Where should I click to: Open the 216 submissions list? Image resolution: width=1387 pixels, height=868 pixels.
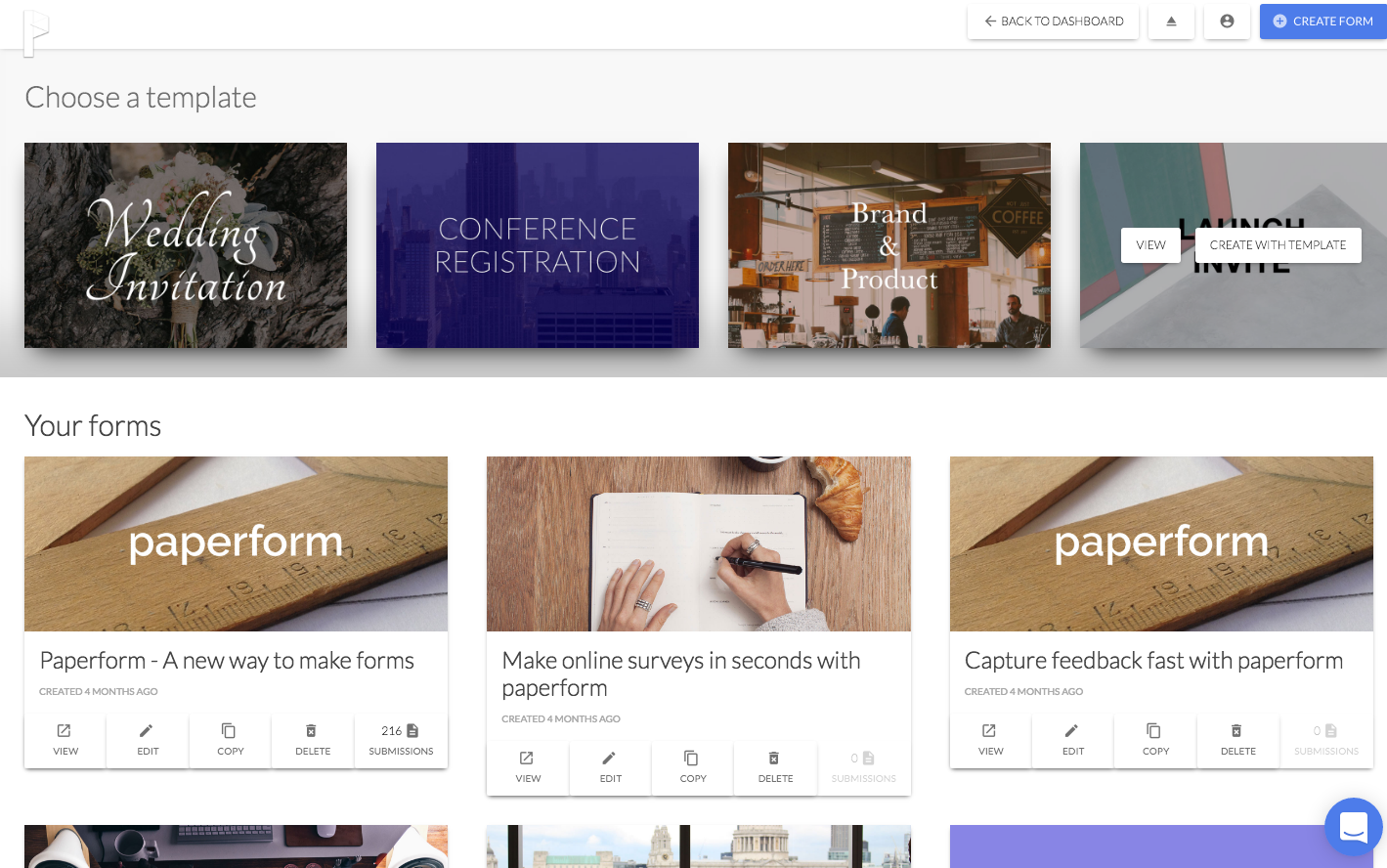point(401,741)
